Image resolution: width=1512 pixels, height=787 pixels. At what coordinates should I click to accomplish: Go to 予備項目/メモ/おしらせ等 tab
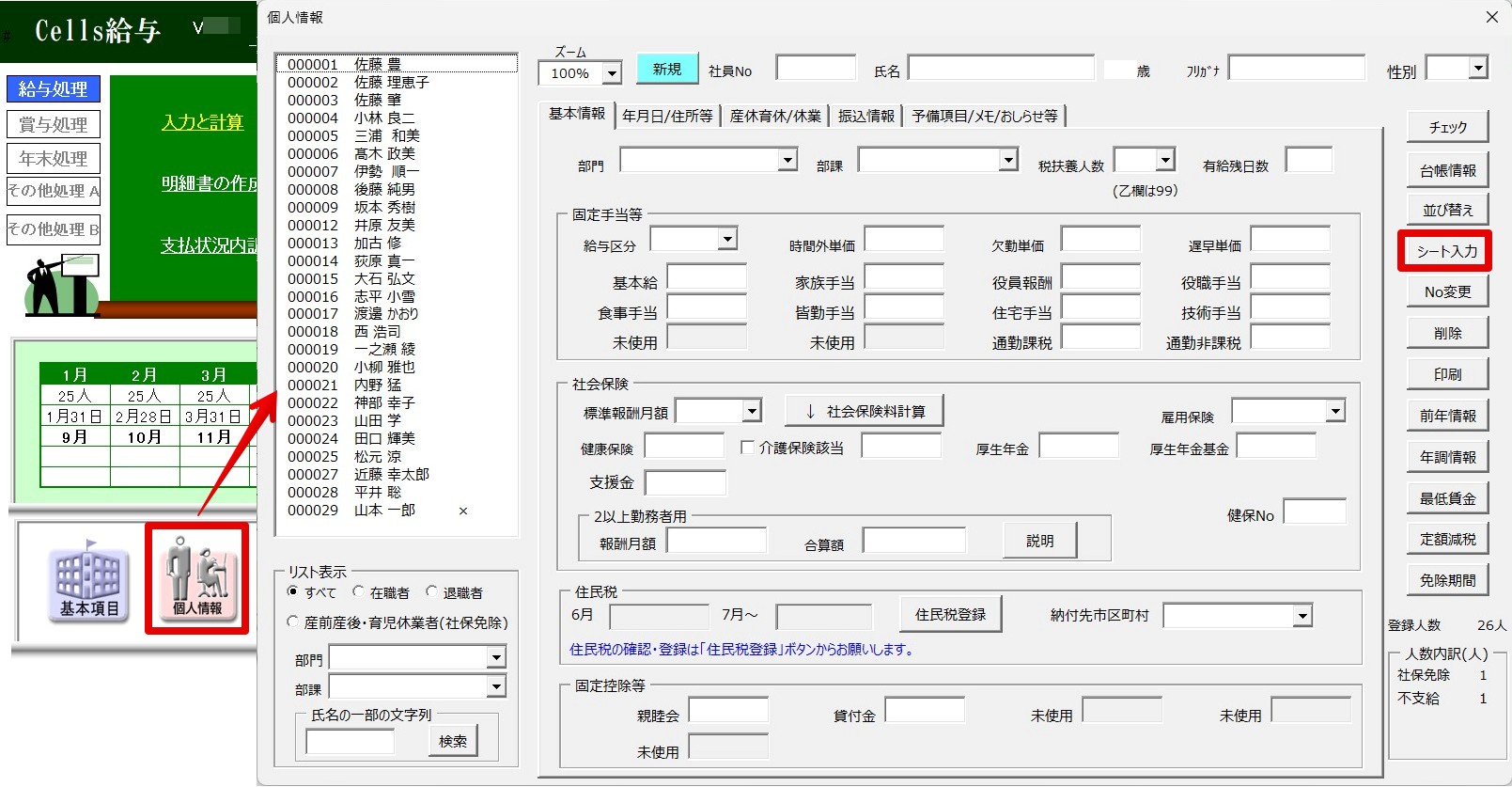(x=985, y=116)
